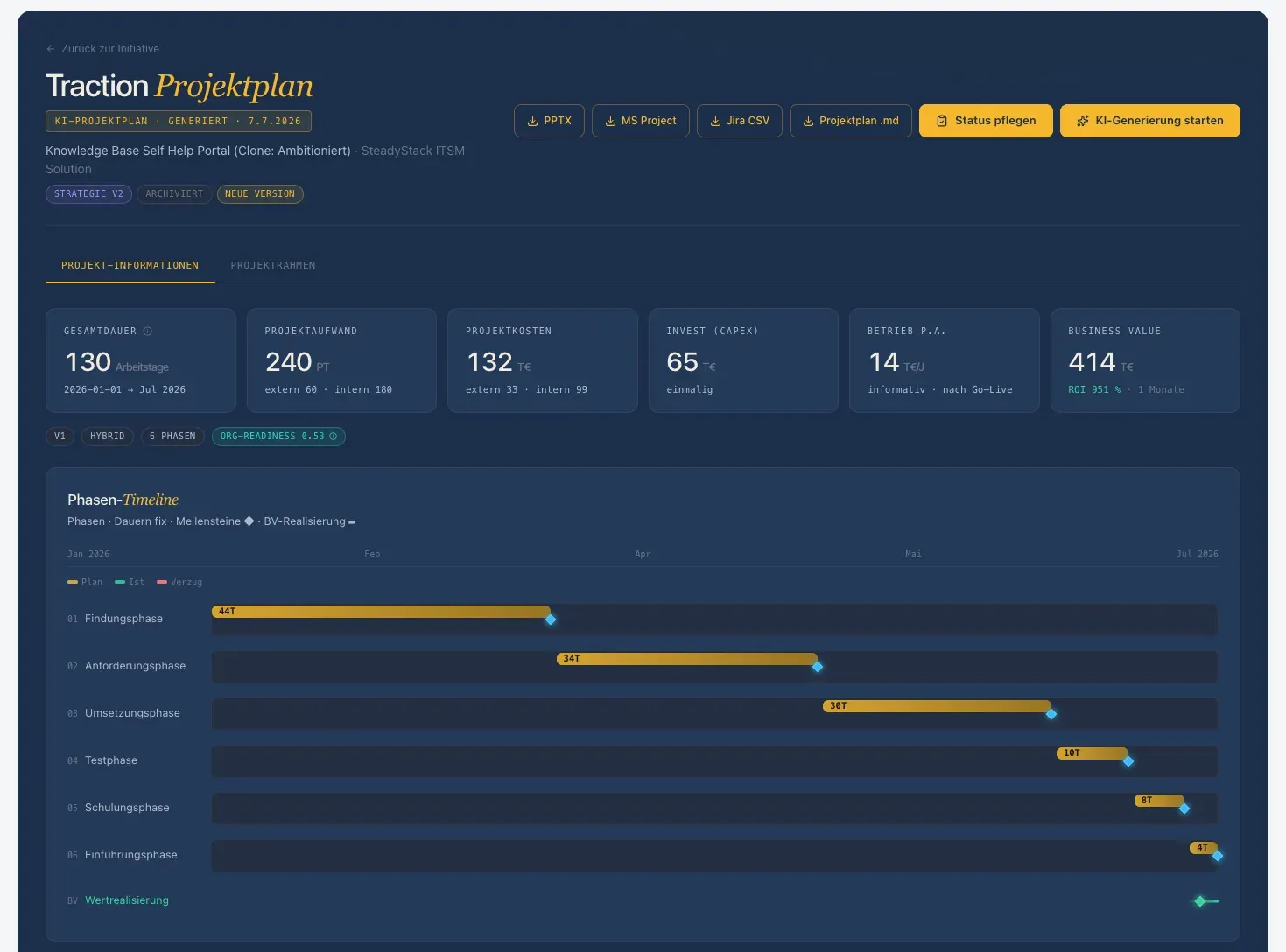Click the Plan legend entry
The image size is (1286, 952).
[x=85, y=582]
